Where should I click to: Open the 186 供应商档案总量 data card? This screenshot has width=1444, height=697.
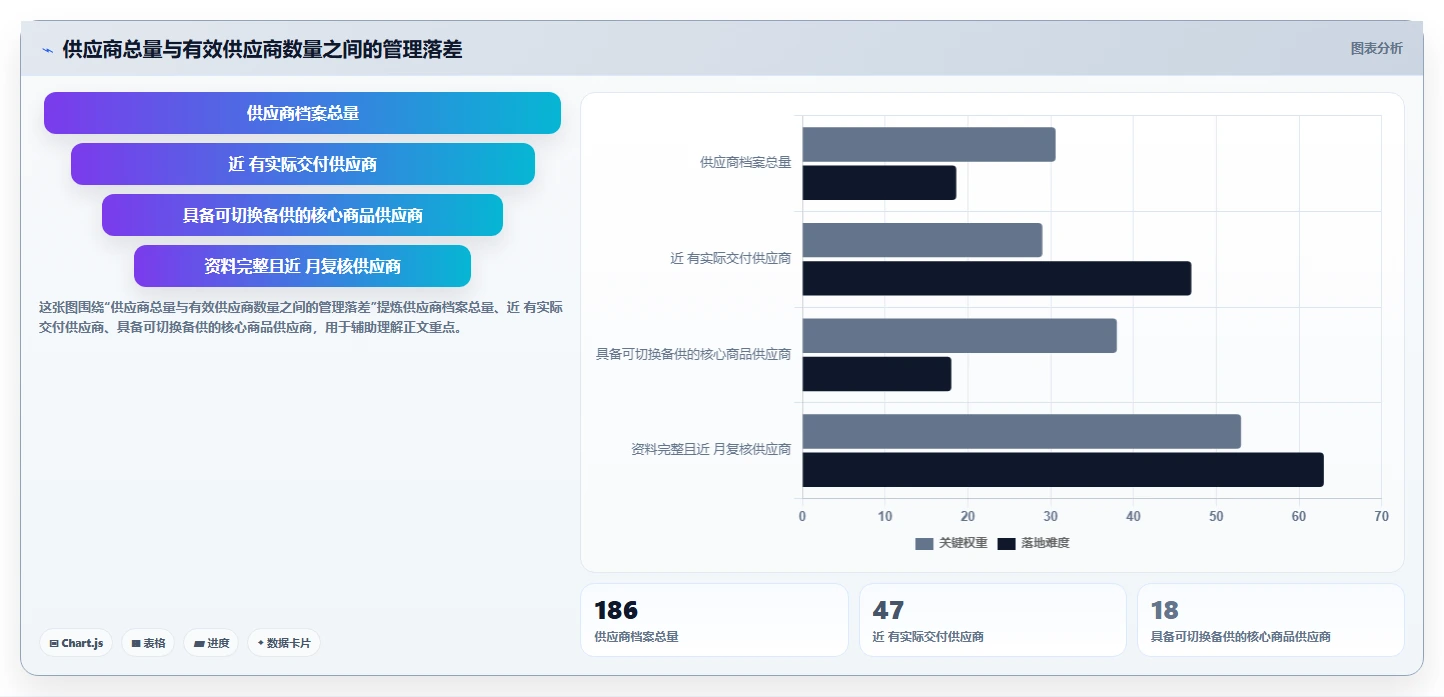pyautogui.click(x=714, y=620)
